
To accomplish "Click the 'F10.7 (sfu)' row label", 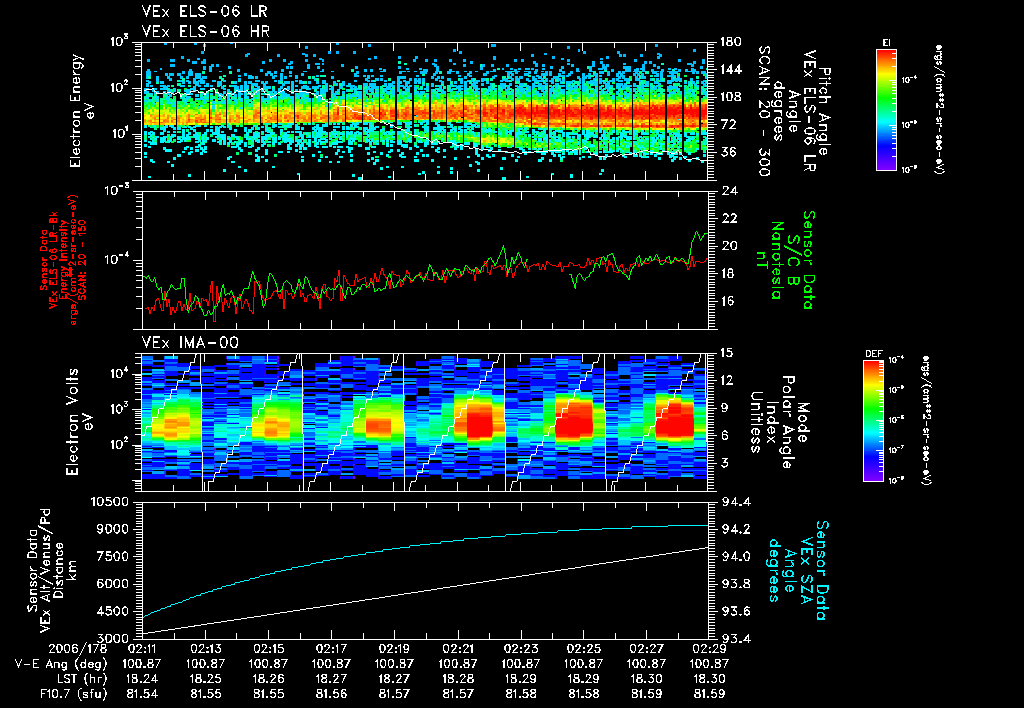I will [x=73, y=694].
